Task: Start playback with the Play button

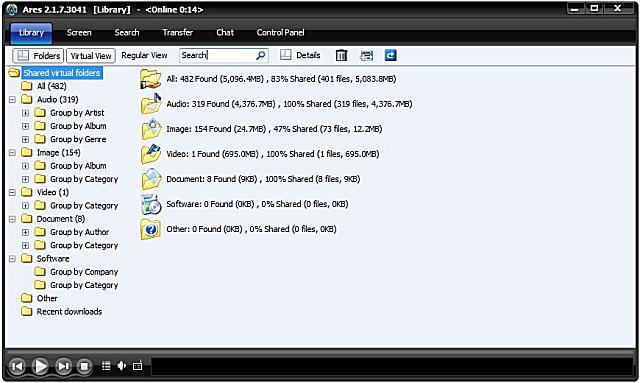Action: pos(40,366)
